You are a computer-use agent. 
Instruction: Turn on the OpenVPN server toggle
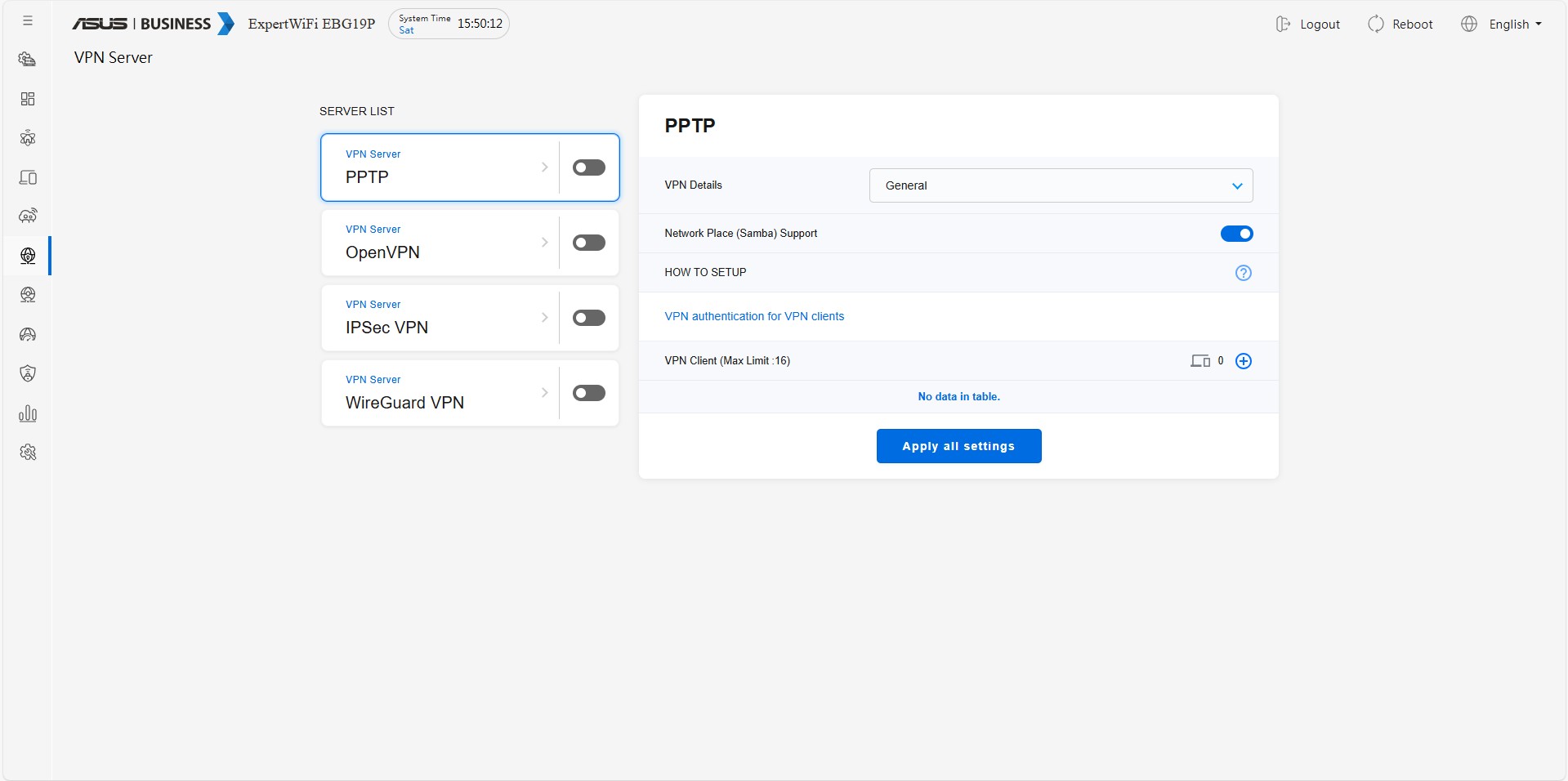tap(588, 243)
